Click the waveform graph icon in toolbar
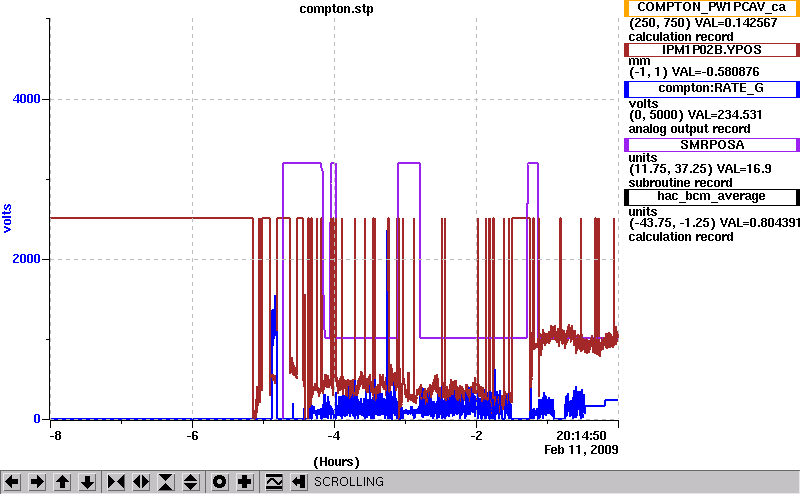The image size is (800, 494). click(274, 482)
